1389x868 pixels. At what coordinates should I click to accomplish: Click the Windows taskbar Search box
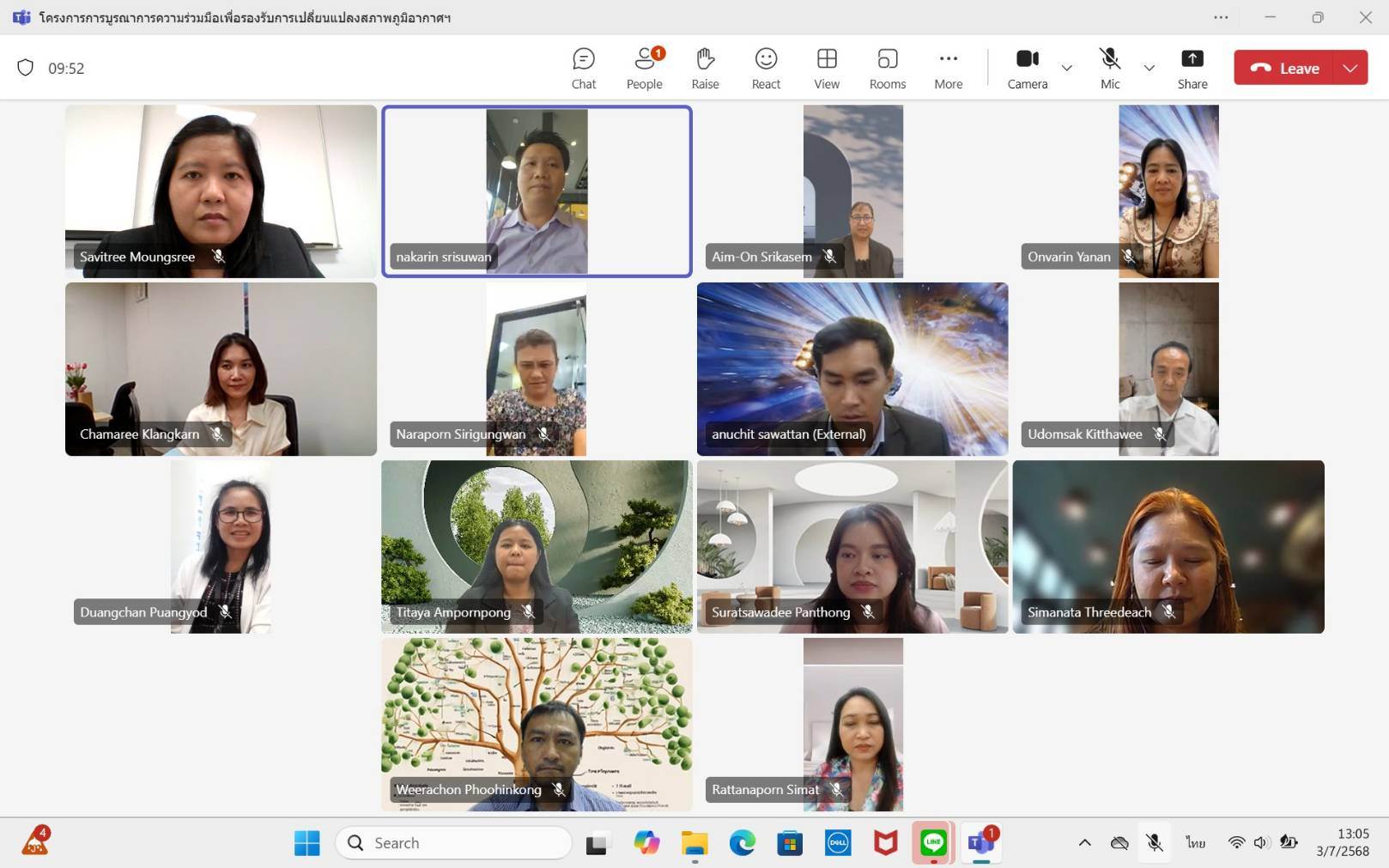tap(453, 843)
